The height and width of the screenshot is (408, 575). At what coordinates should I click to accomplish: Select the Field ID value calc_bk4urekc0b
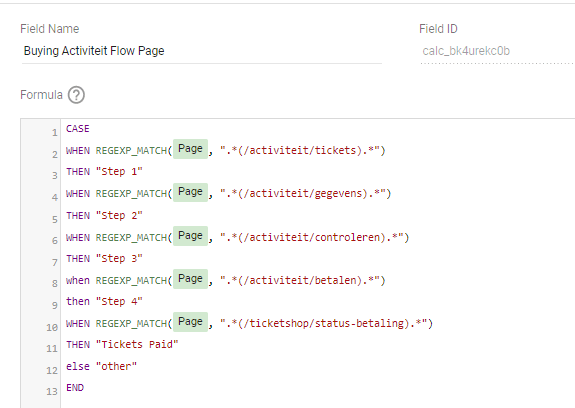(x=466, y=51)
